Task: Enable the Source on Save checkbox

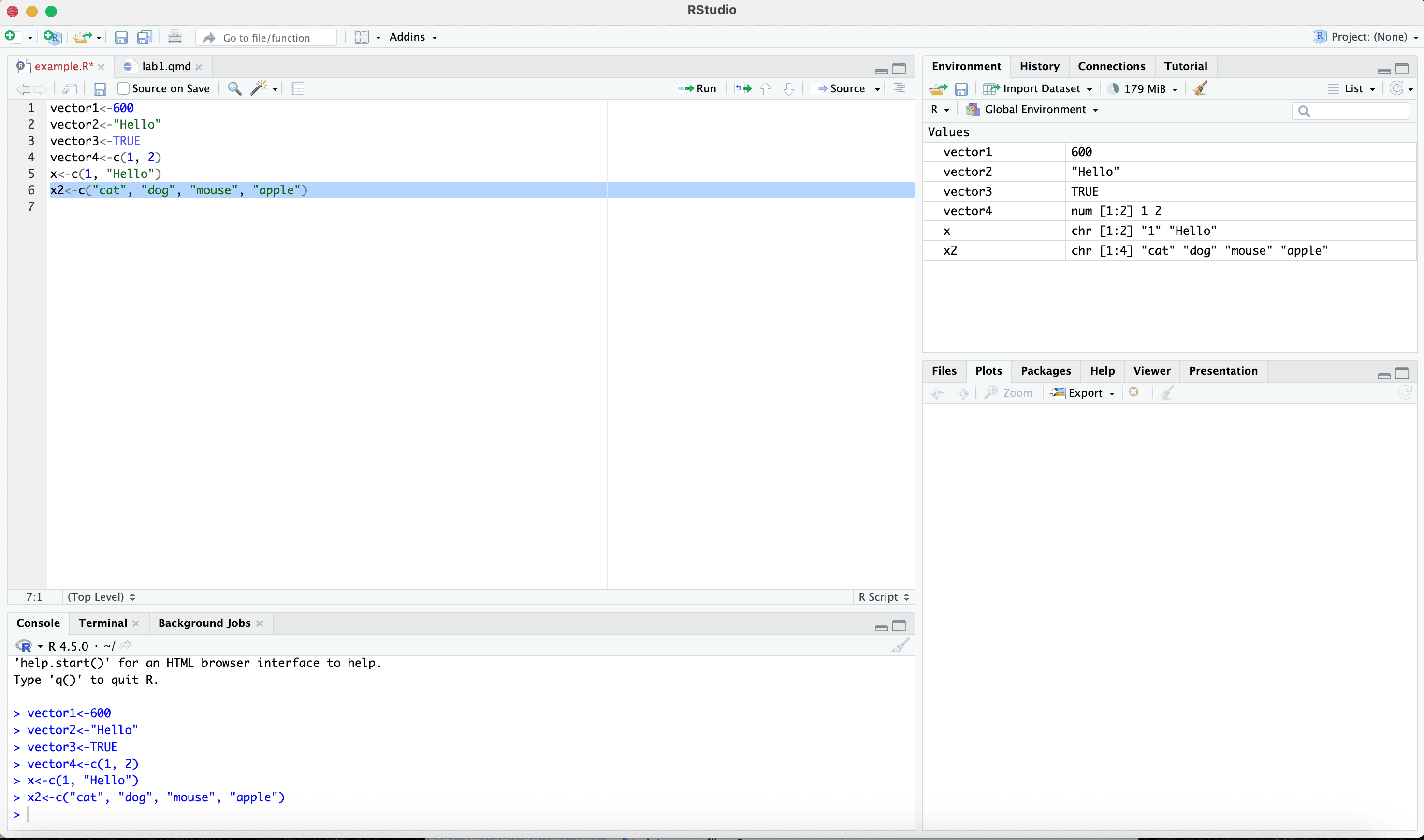Action: click(123, 88)
